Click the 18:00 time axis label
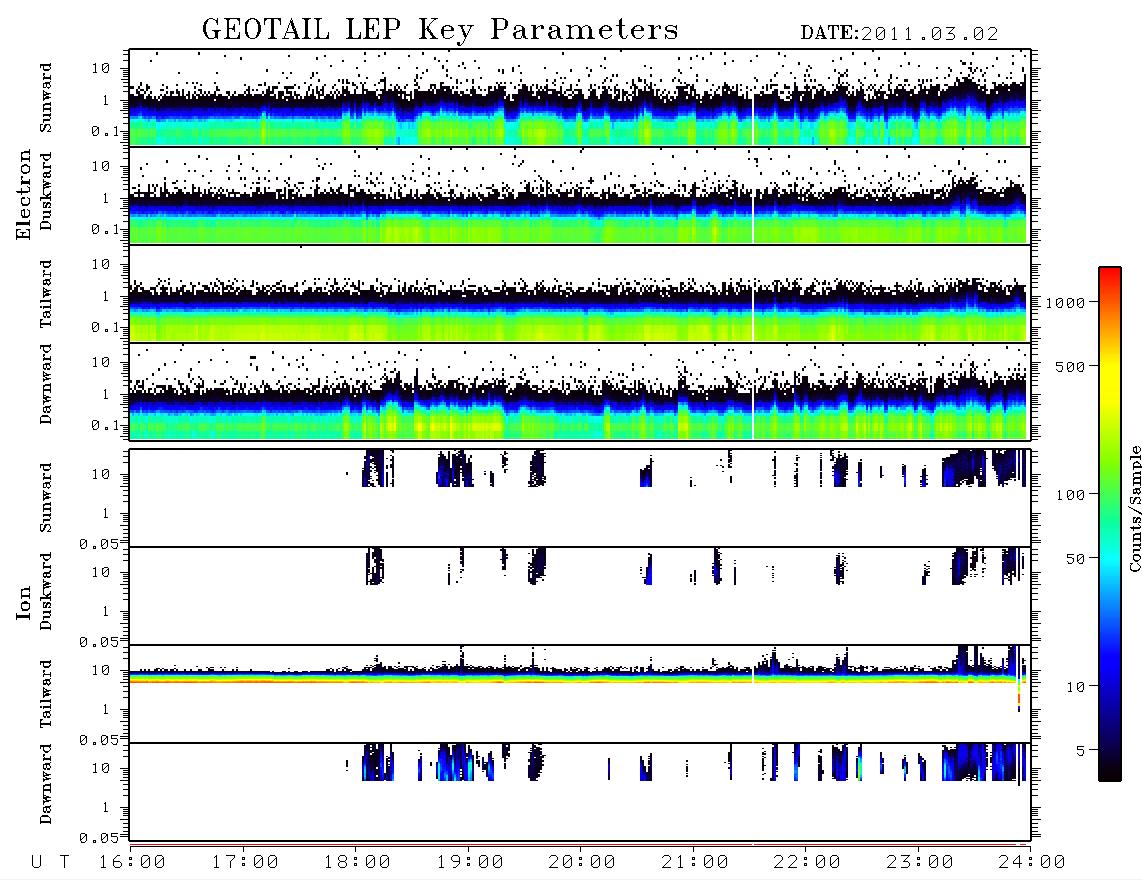Viewport: 1142px width, 880px height. (358, 863)
